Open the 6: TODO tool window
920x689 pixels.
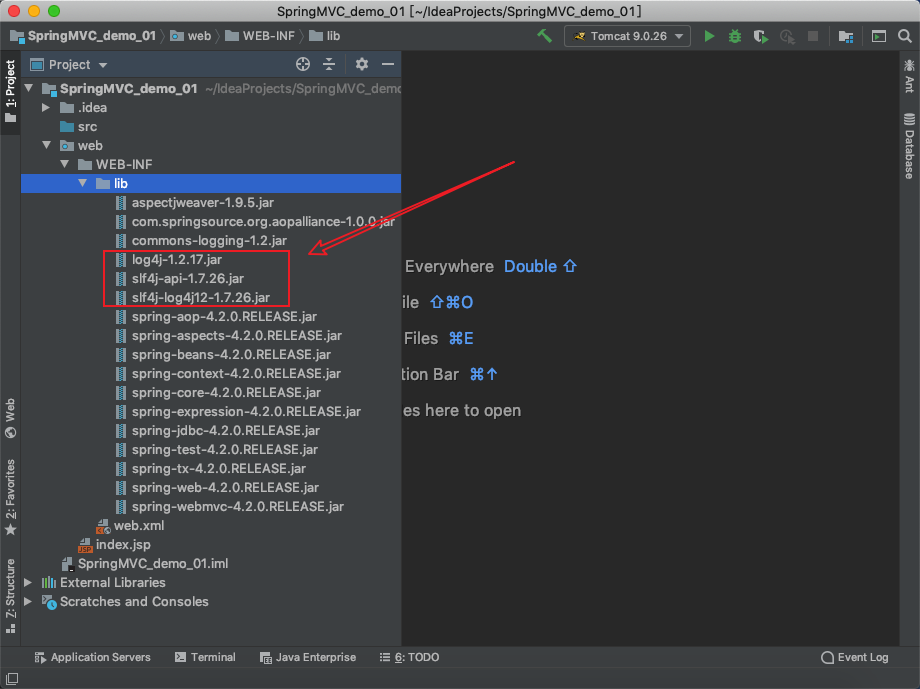click(410, 657)
